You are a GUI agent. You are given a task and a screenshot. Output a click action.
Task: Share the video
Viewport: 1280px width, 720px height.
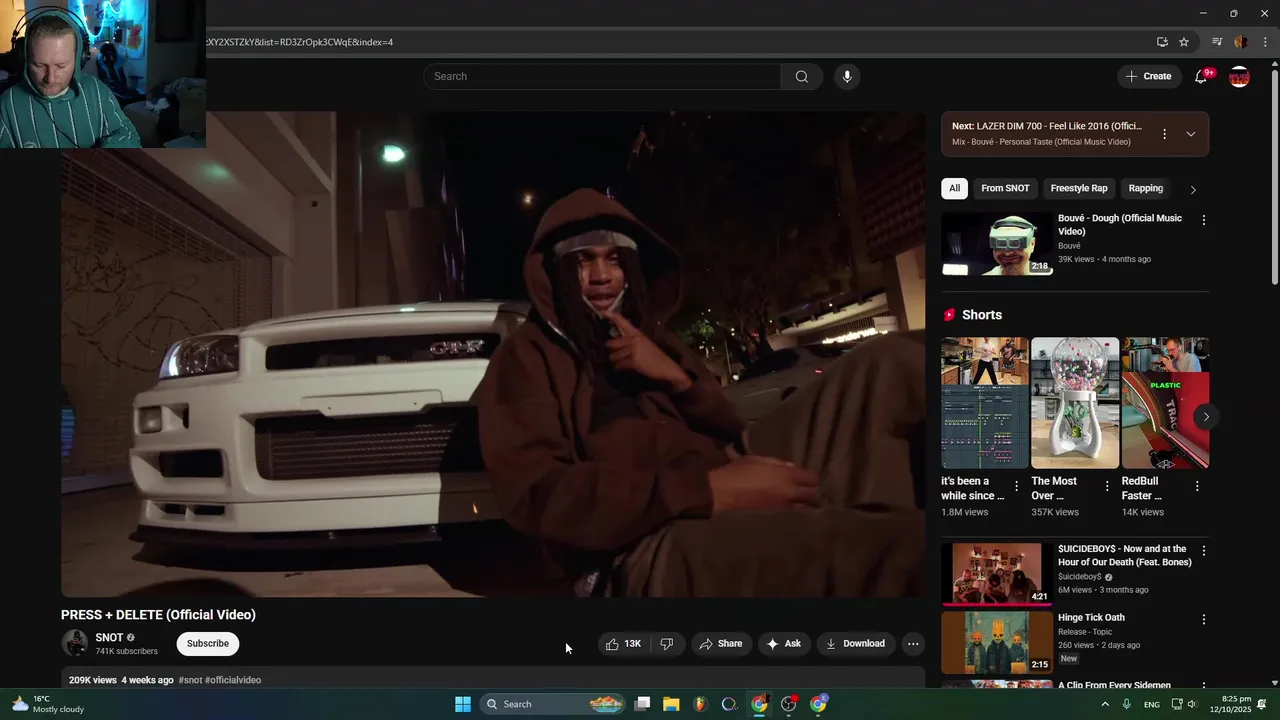tap(721, 644)
